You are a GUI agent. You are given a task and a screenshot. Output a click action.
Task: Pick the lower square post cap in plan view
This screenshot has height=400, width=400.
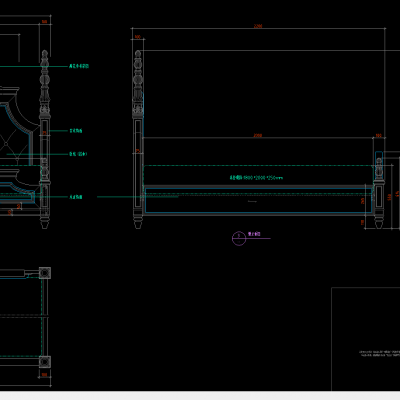coord(45,362)
